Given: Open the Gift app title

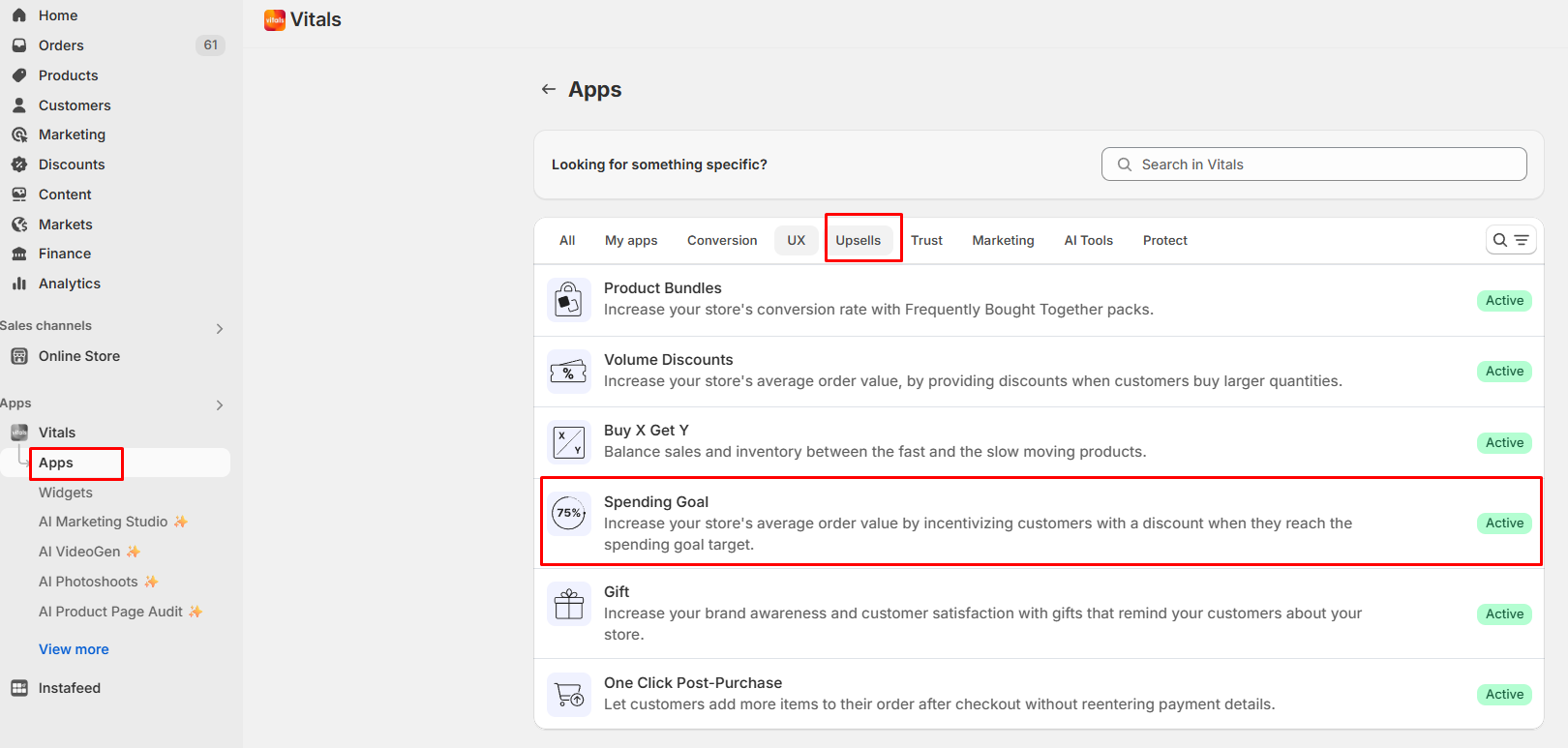Looking at the screenshot, I should [x=617, y=592].
